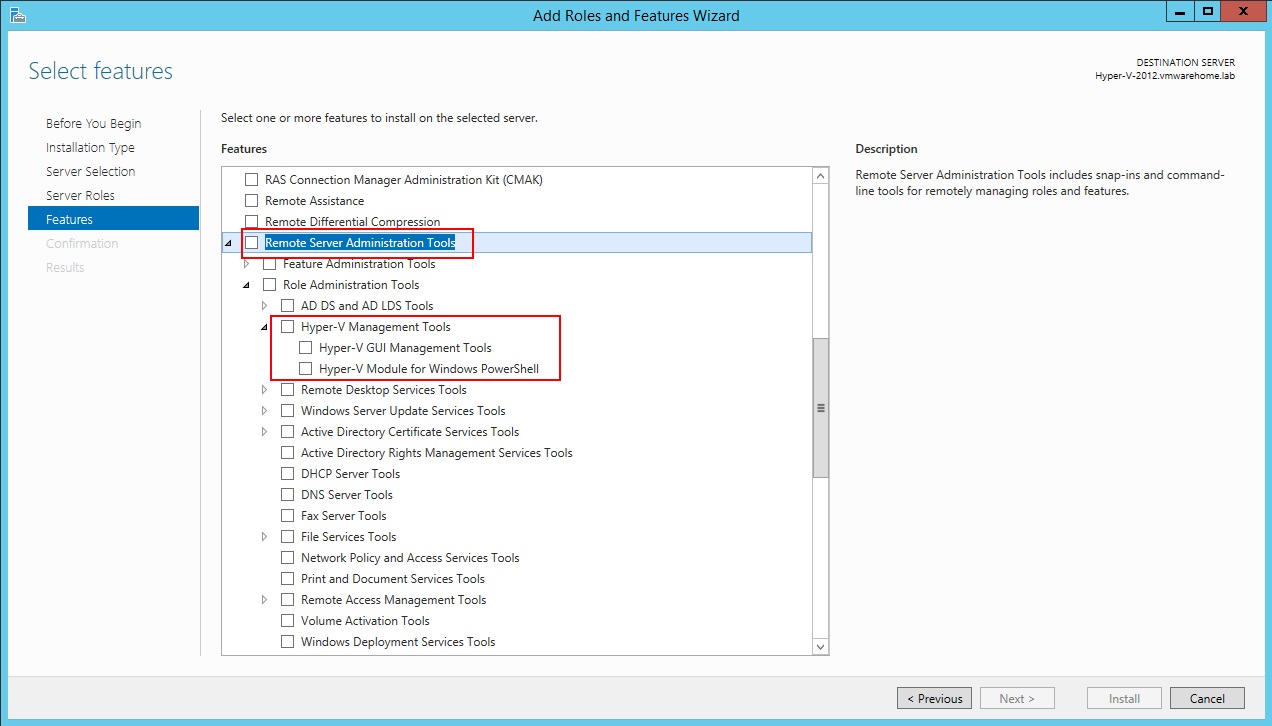Enable Network Policy and Access Services Tools

coord(288,558)
